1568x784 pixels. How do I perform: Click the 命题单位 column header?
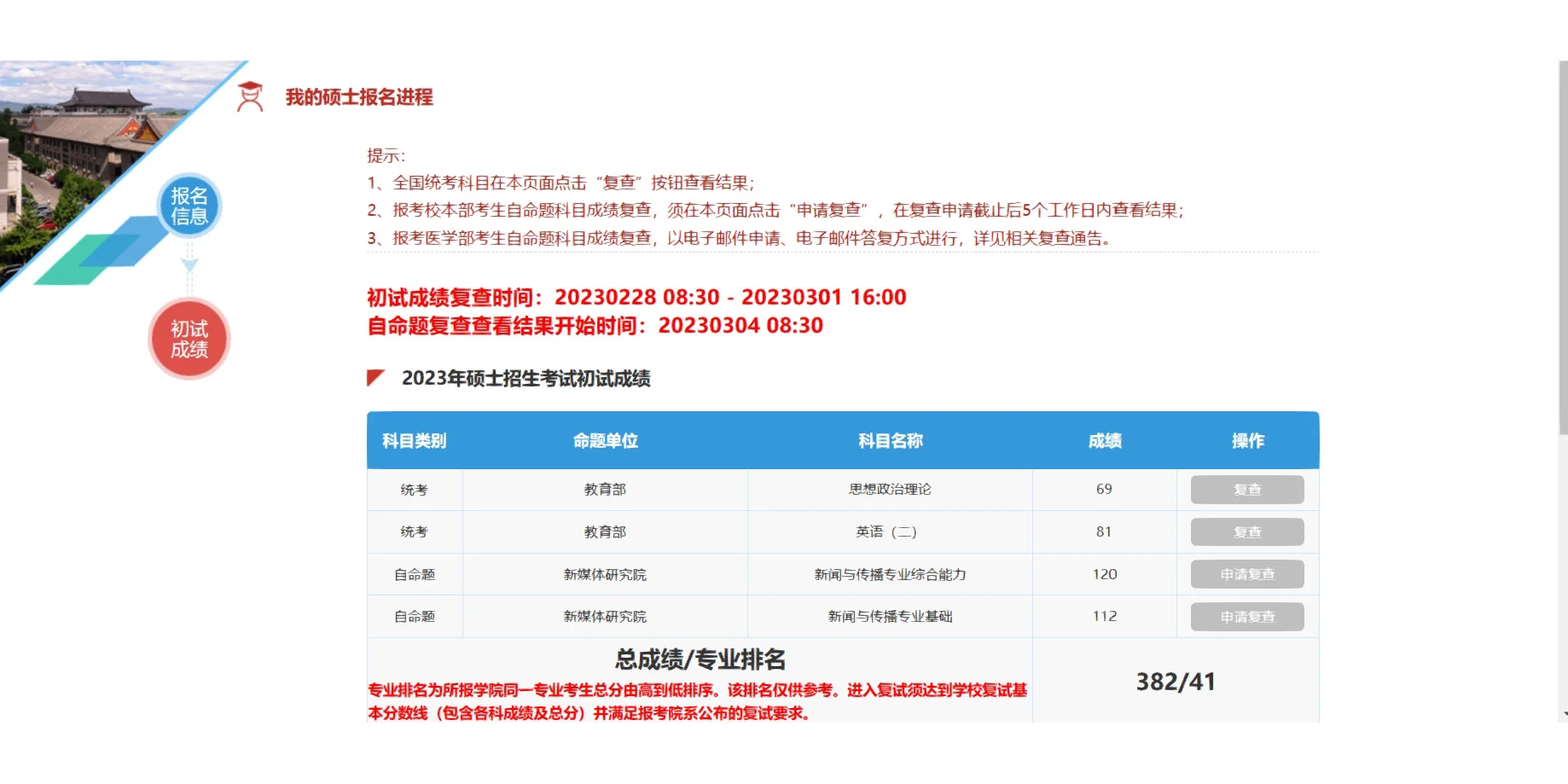pyautogui.click(x=606, y=441)
